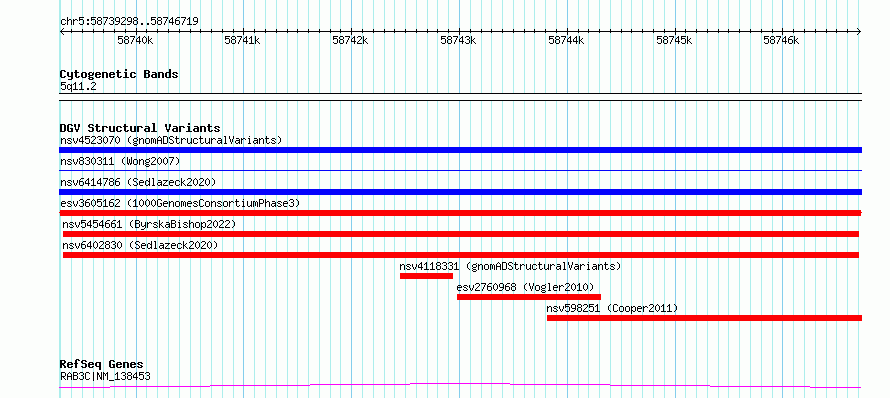Screen dimensions: 890x398
Task: Open the esv3605162 1000Genomes variant label
Action: (x=180, y=203)
